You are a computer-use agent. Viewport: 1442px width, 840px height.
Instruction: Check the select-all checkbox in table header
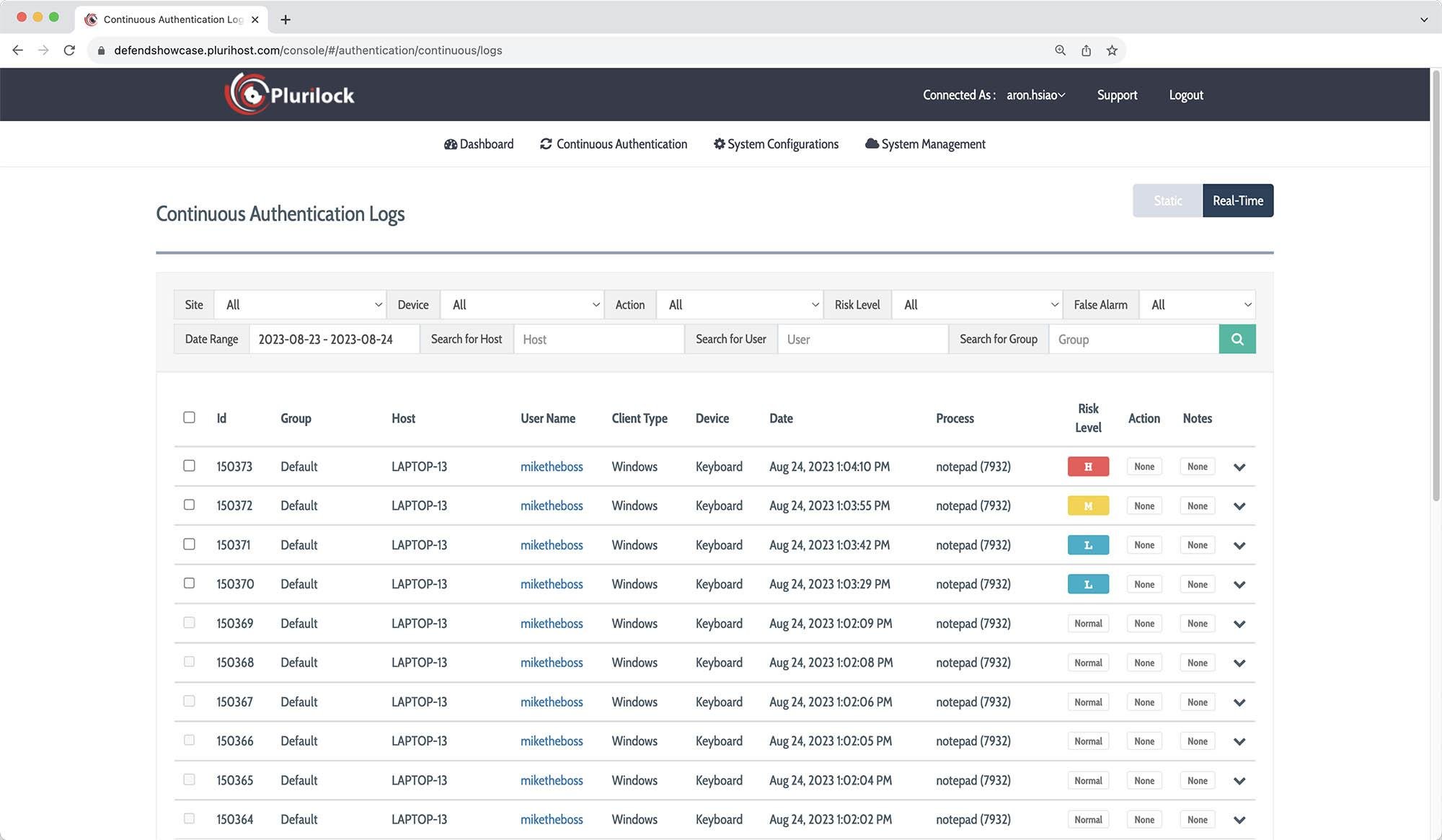tap(189, 417)
